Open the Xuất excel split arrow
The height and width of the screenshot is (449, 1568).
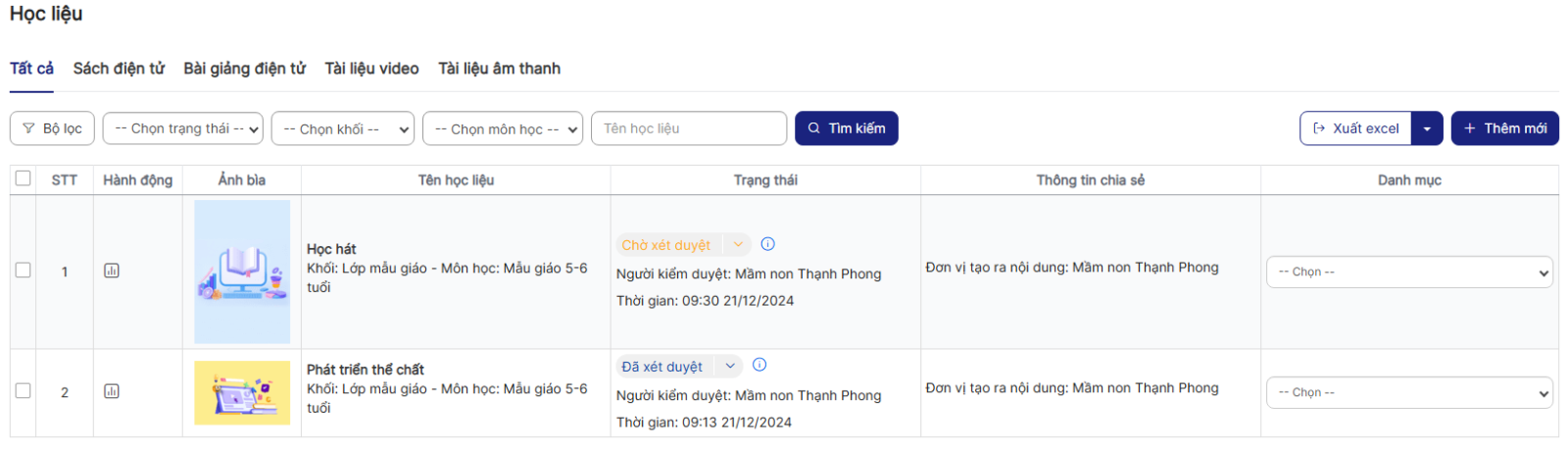[1427, 128]
